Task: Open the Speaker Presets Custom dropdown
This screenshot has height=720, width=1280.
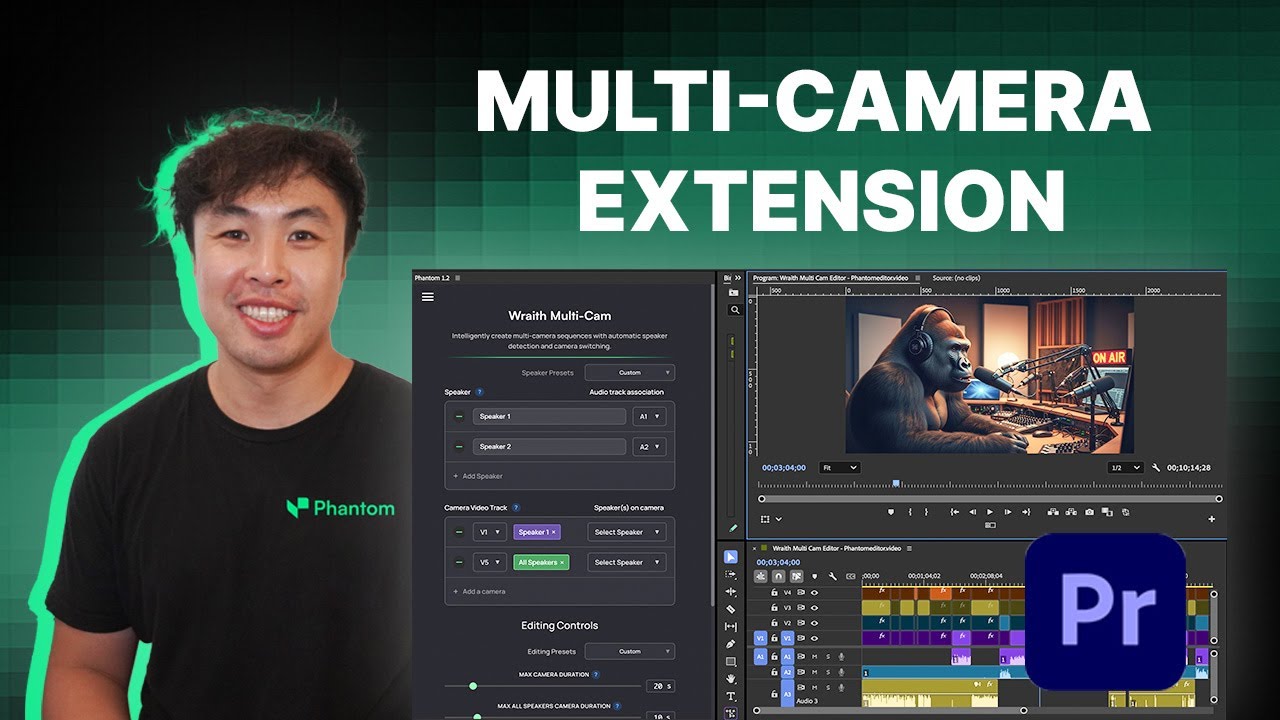Action: 630,373
